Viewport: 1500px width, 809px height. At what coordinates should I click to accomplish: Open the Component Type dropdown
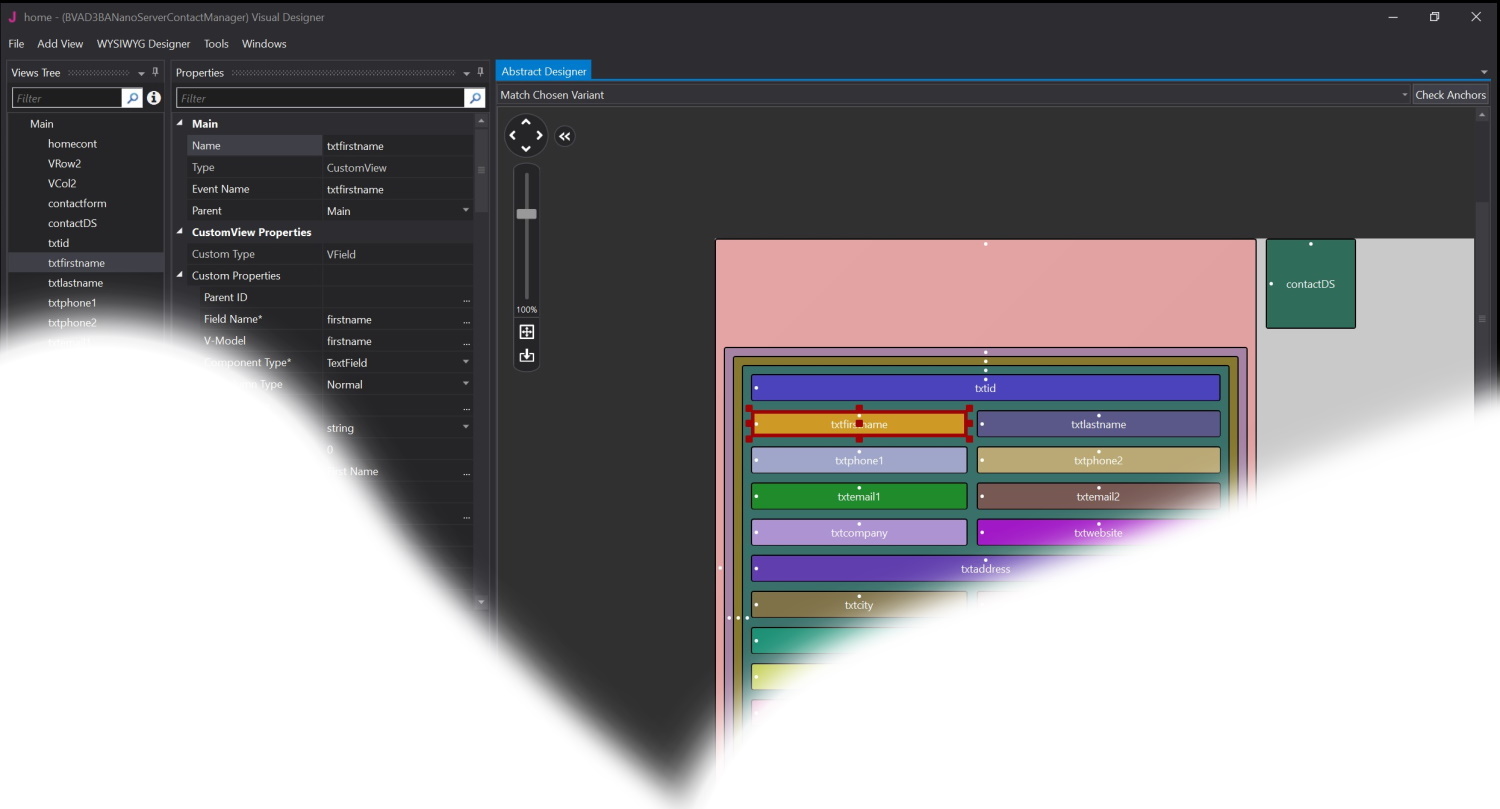tap(466, 363)
